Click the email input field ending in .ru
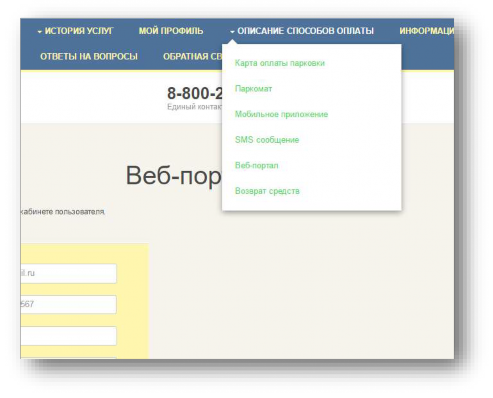Image resolution: width=493 pixels, height=398 pixels. click(69, 273)
